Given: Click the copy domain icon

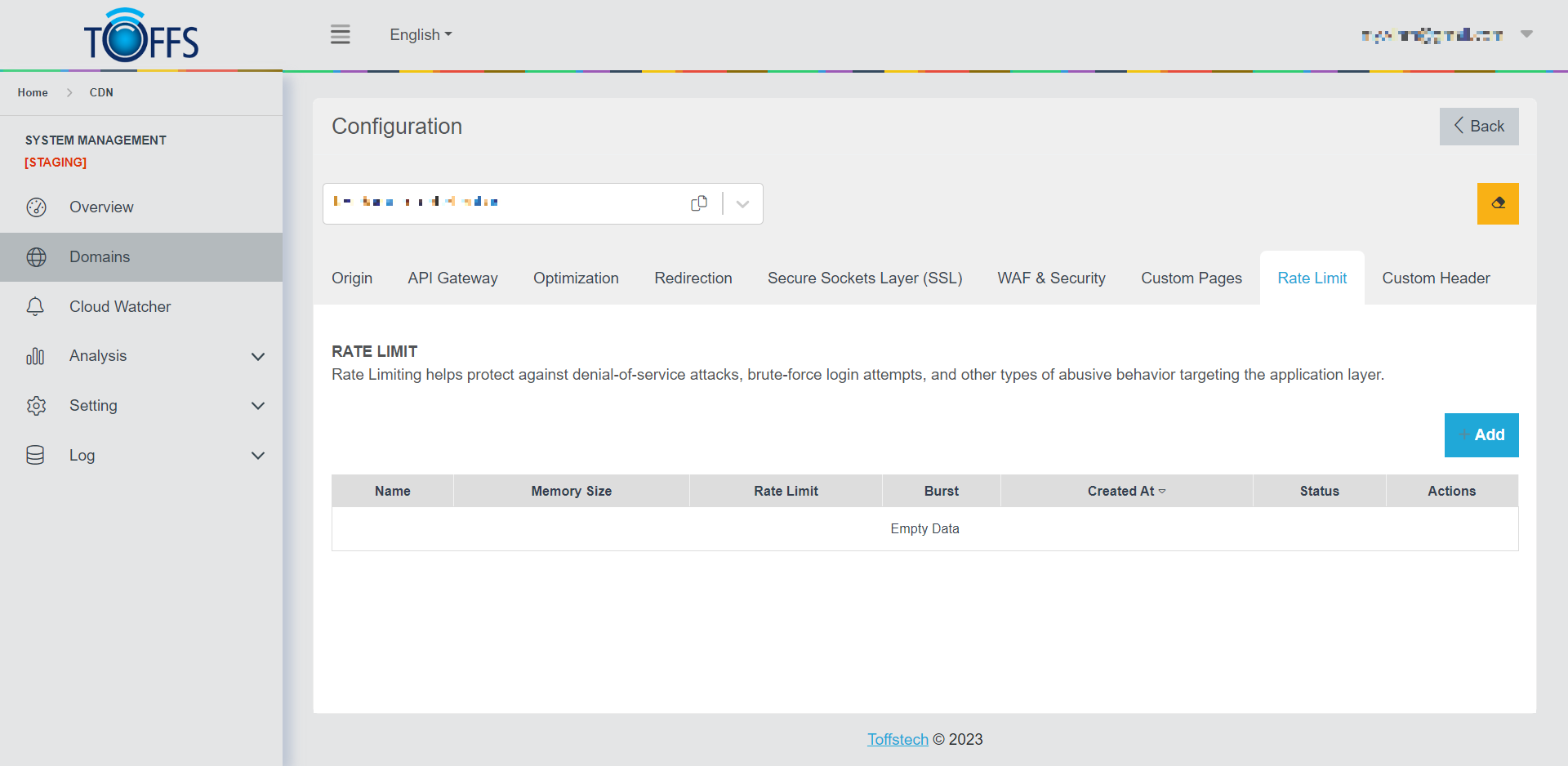Looking at the screenshot, I should [699, 203].
